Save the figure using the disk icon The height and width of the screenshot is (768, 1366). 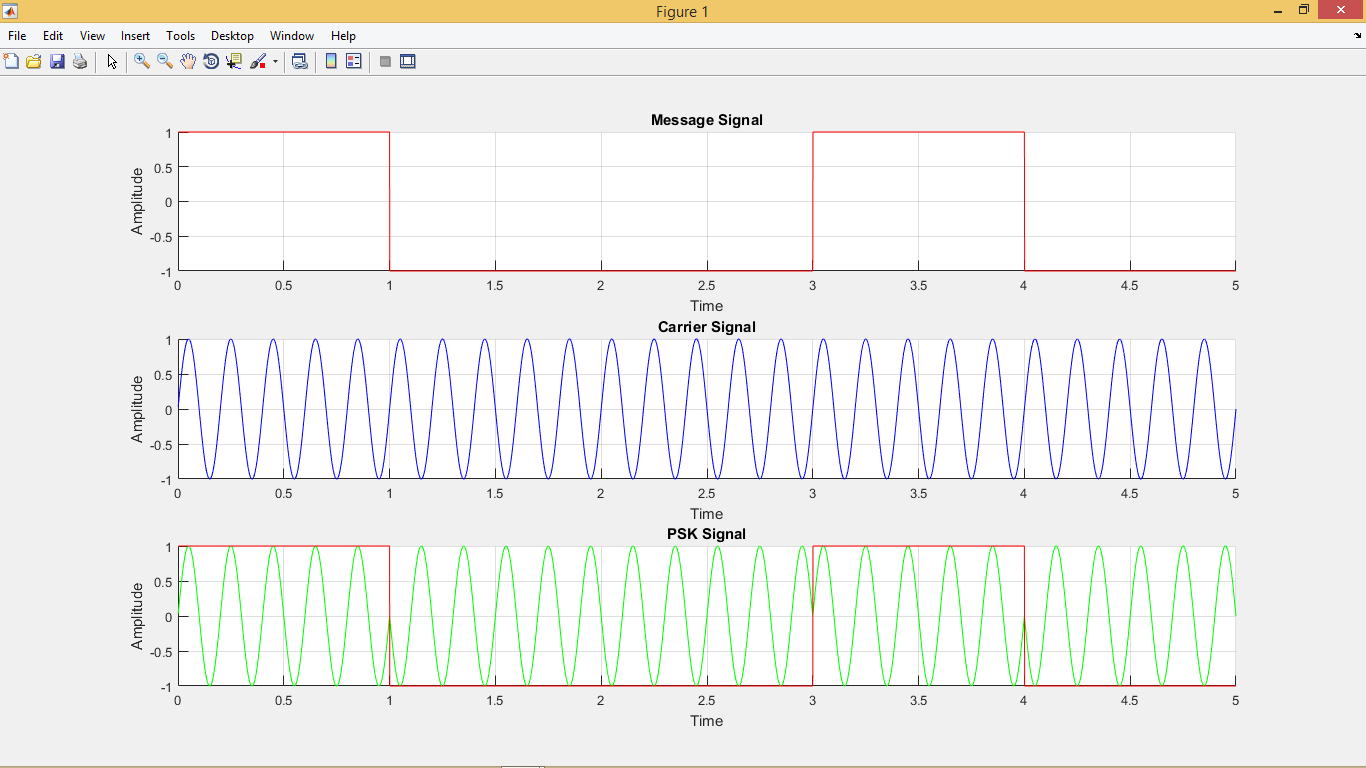pyautogui.click(x=57, y=61)
